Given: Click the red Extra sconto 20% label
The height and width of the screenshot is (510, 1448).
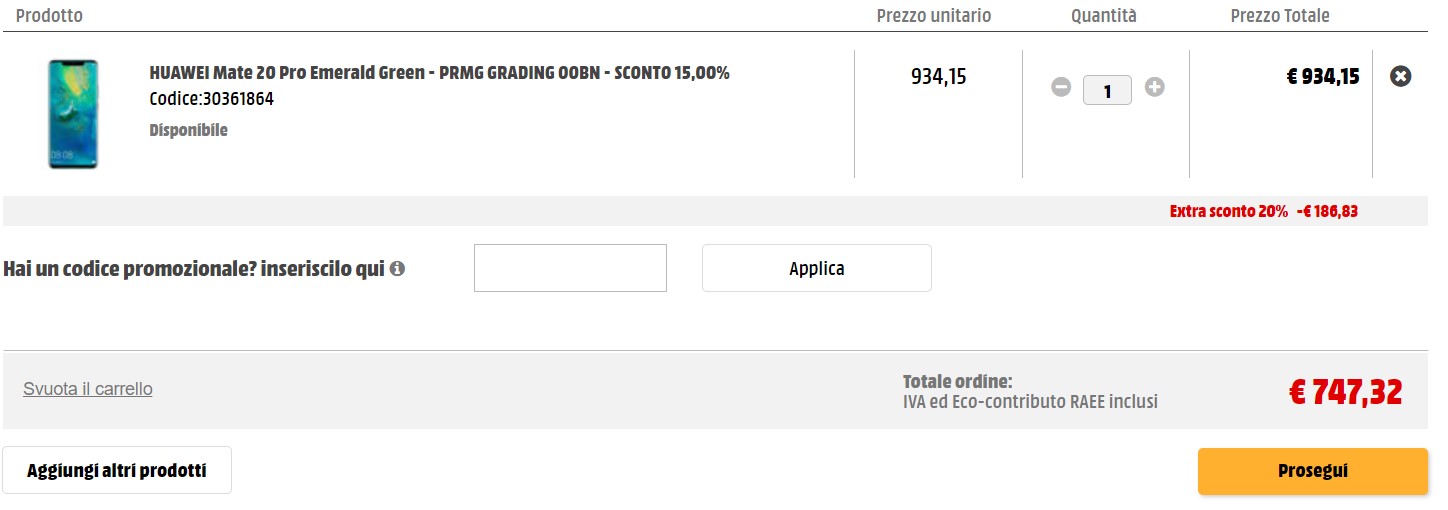Looking at the screenshot, I should [1228, 212].
